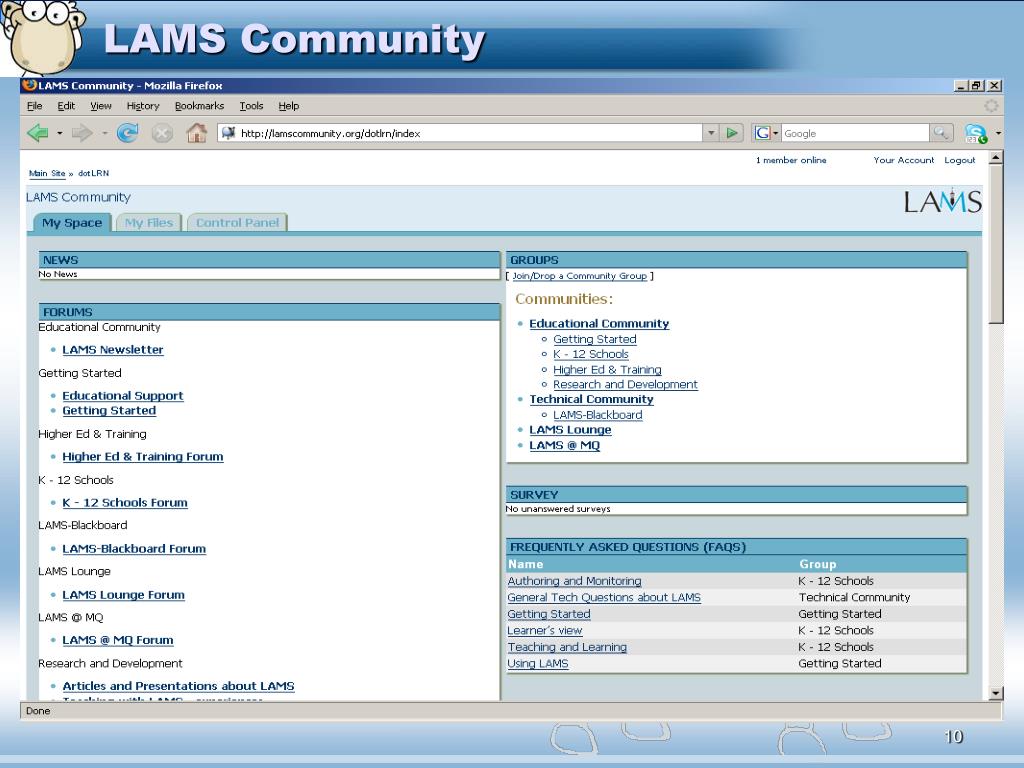The image size is (1024, 768).
Task: Click the Logout link
Action: coord(959,160)
